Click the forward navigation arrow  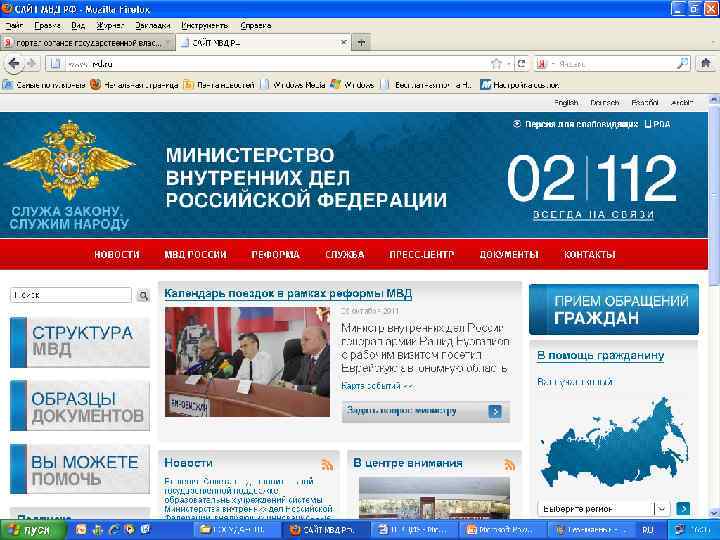[x=32, y=64]
